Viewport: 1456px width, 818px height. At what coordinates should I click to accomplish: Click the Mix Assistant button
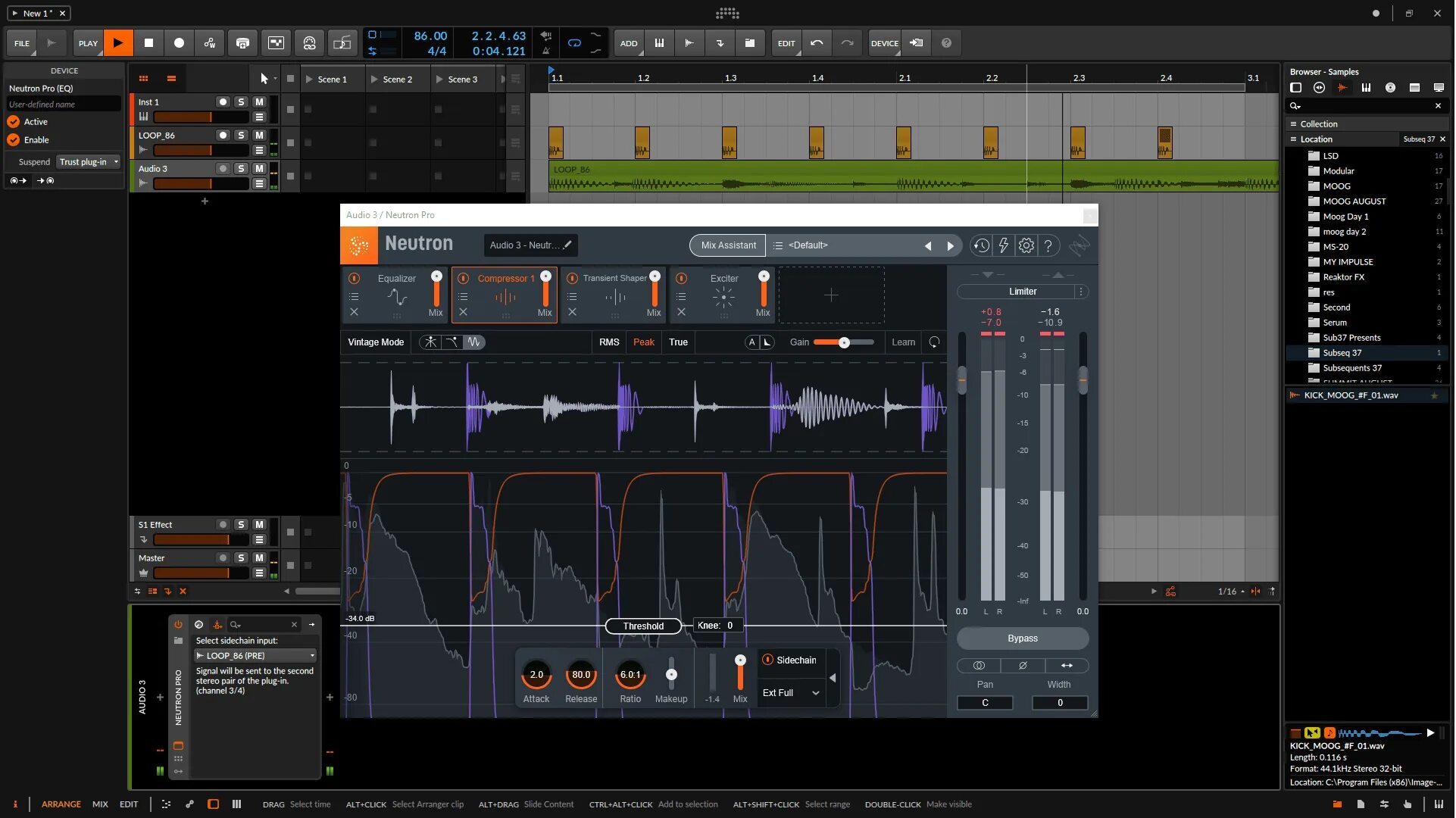click(727, 245)
